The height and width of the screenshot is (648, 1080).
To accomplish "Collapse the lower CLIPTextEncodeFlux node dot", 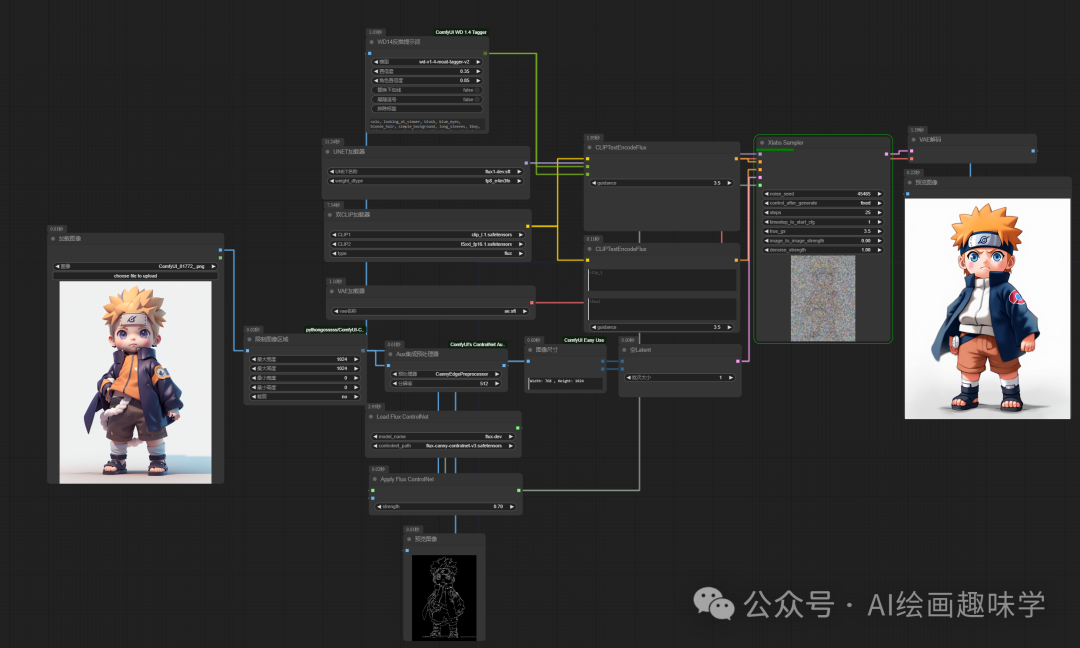I will [x=590, y=249].
